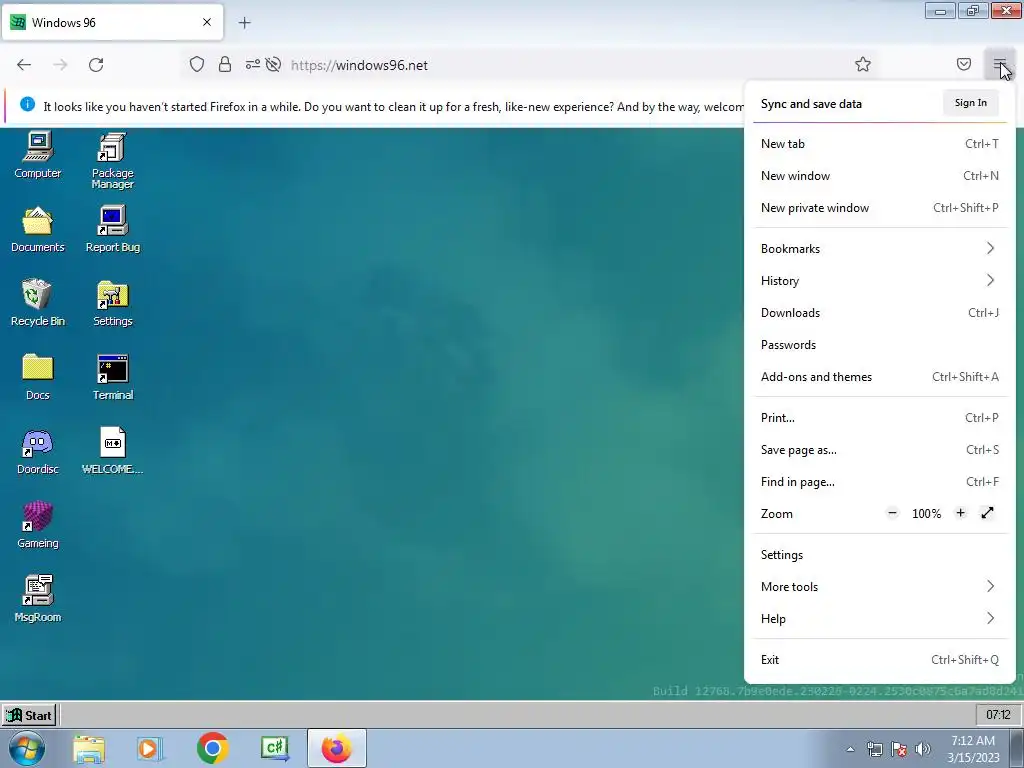Open the WELCOME markdown file icon
Image resolution: width=1024 pixels, height=768 pixels.
112,451
